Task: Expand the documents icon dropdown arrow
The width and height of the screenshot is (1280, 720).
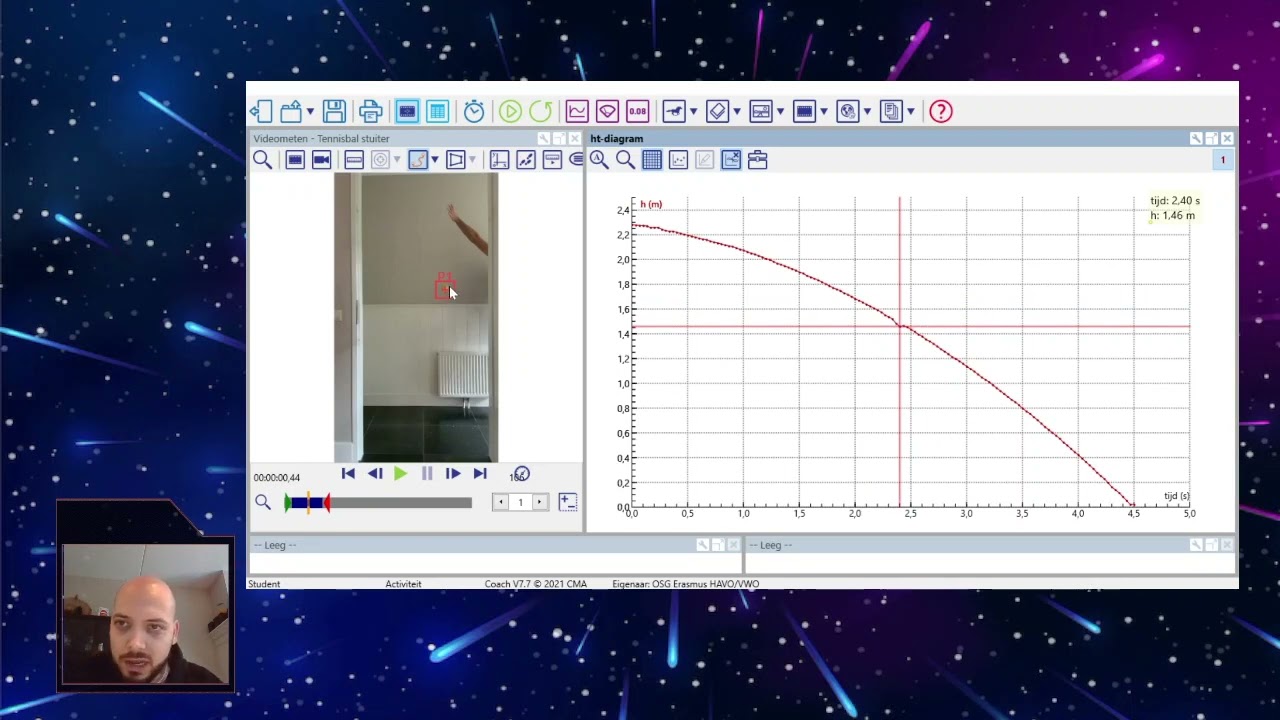Action: [911, 111]
